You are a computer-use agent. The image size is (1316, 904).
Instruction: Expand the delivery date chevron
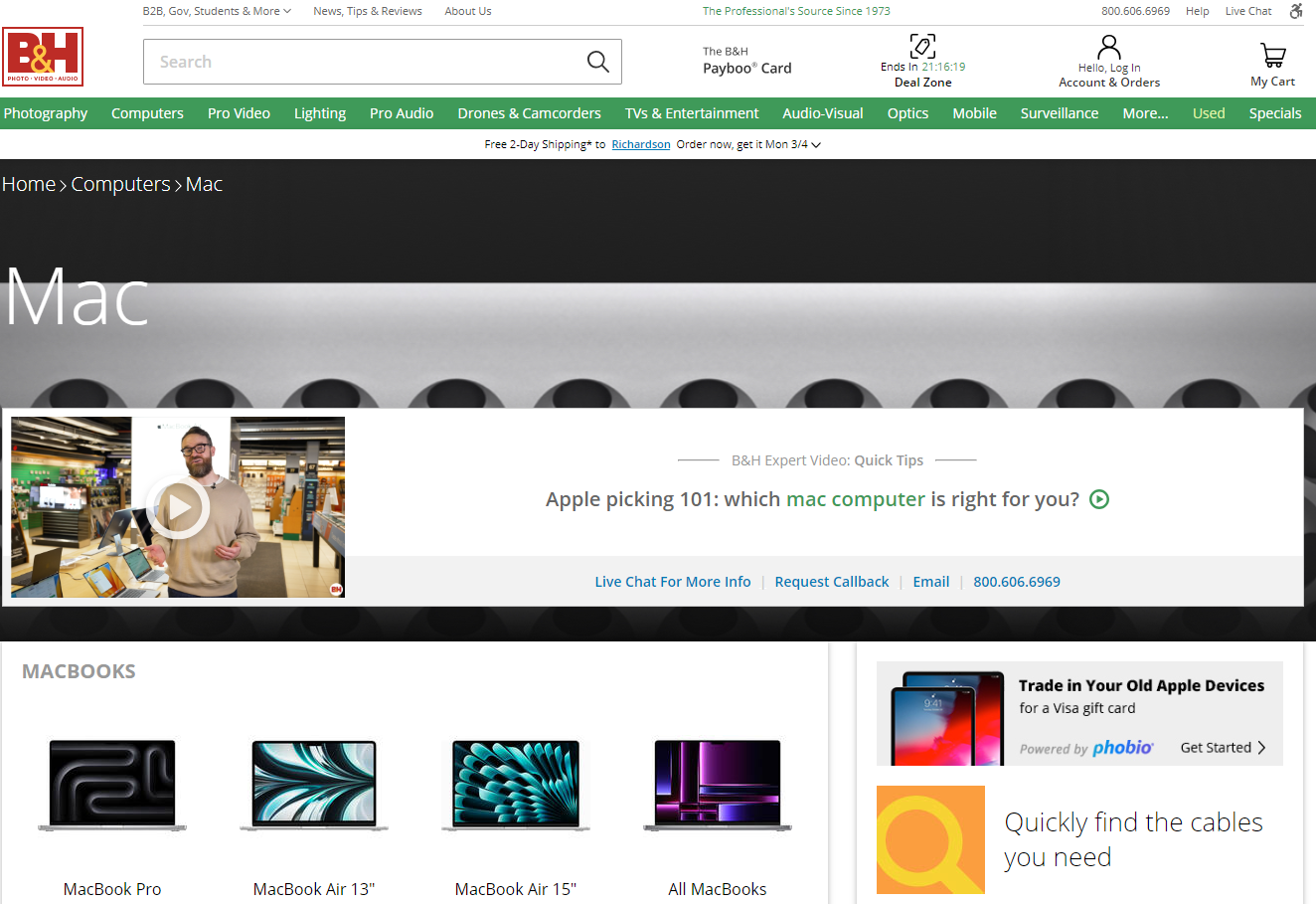[x=817, y=145]
